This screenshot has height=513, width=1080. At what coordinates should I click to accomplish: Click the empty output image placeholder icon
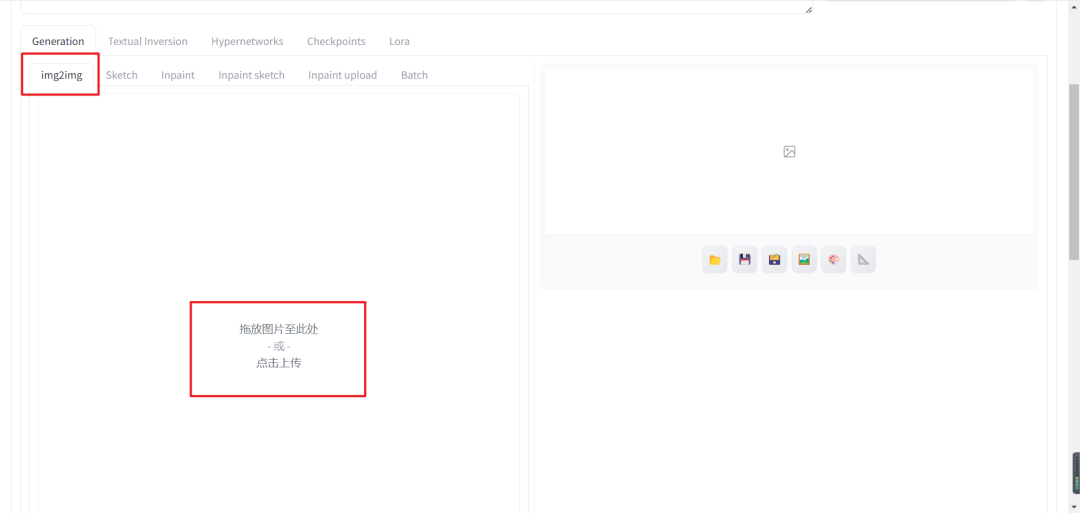coord(789,151)
